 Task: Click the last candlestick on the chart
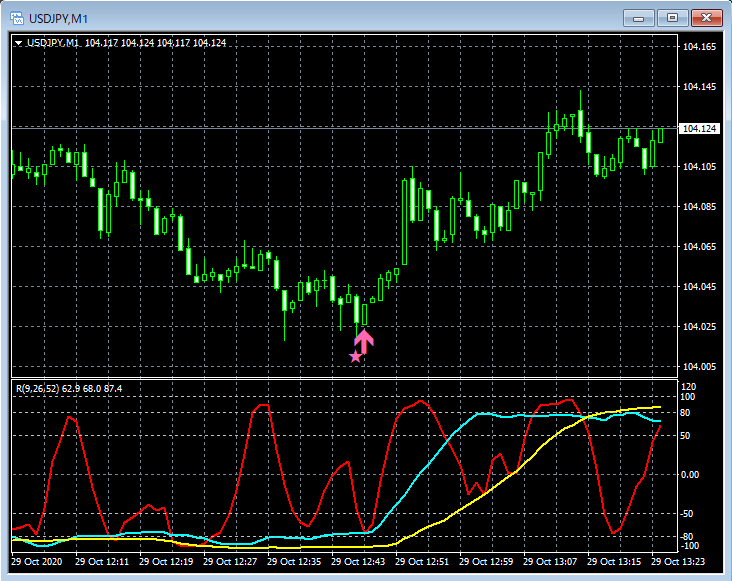tap(661, 135)
